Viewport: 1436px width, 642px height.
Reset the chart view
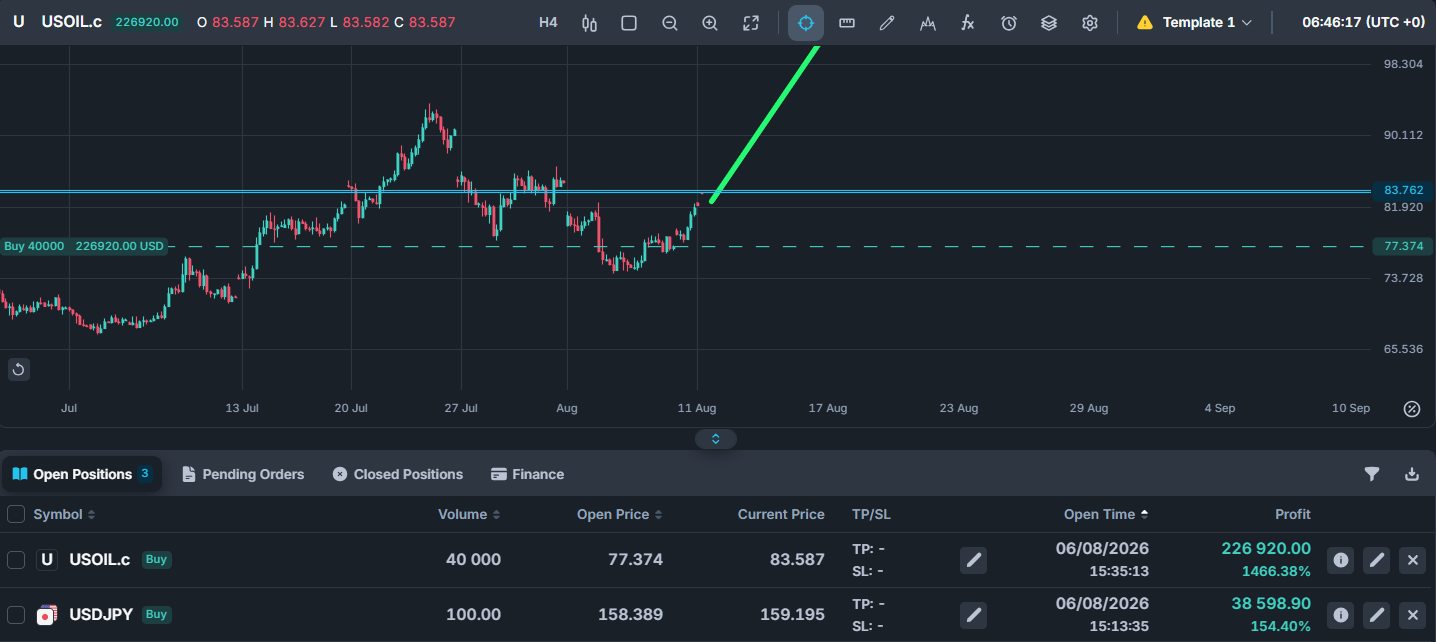coord(18,370)
